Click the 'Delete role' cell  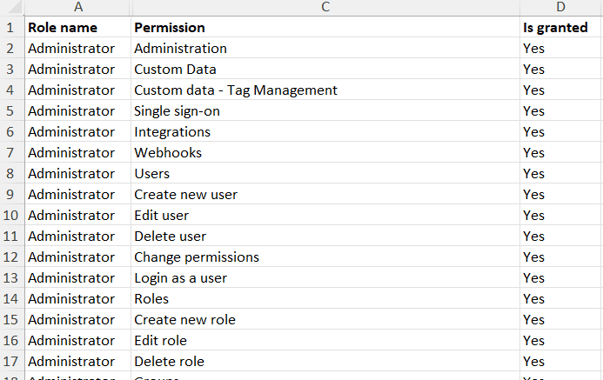coord(325,361)
